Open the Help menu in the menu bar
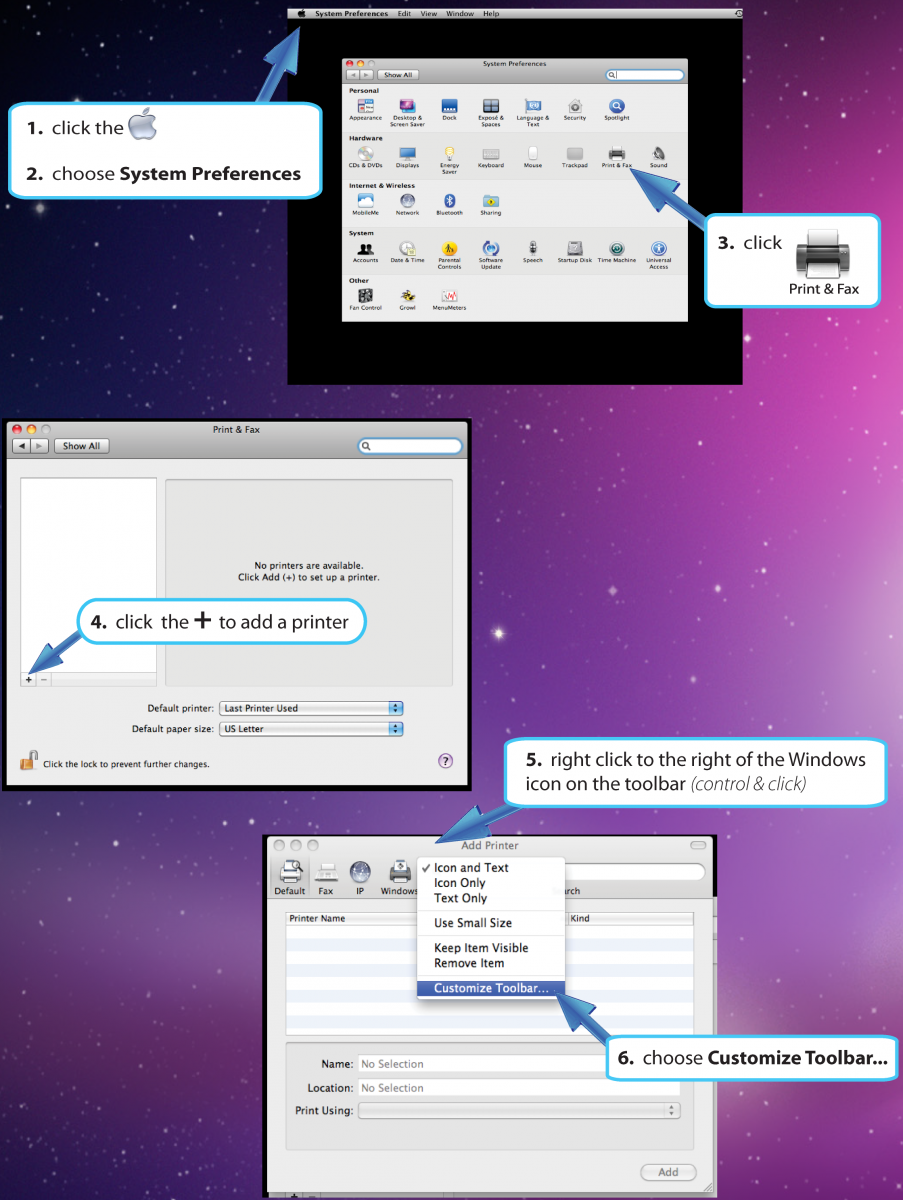The height and width of the screenshot is (1200, 903). click(x=491, y=14)
